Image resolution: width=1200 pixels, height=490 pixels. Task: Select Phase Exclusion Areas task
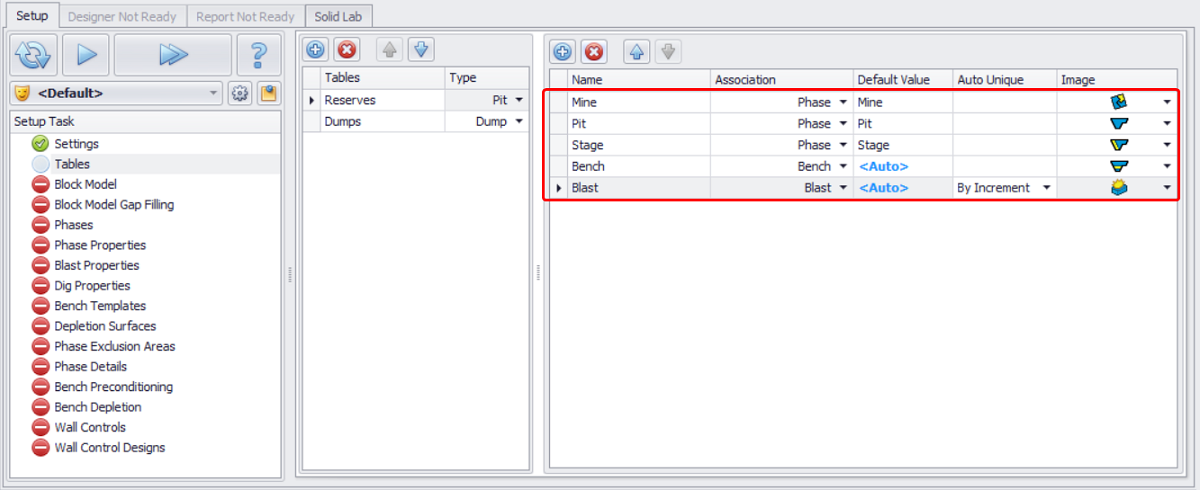click(x=114, y=346)
